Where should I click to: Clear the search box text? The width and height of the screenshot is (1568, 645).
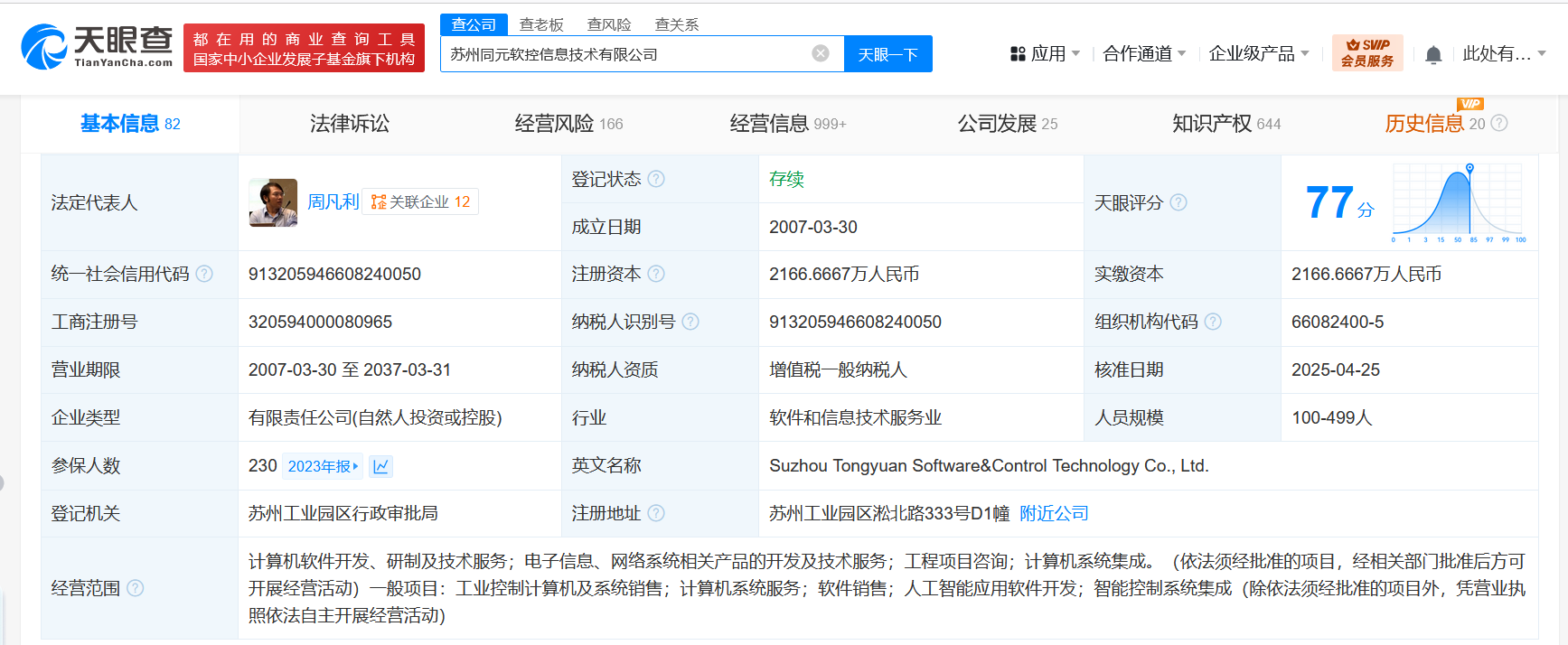click(x=821, y=53)
